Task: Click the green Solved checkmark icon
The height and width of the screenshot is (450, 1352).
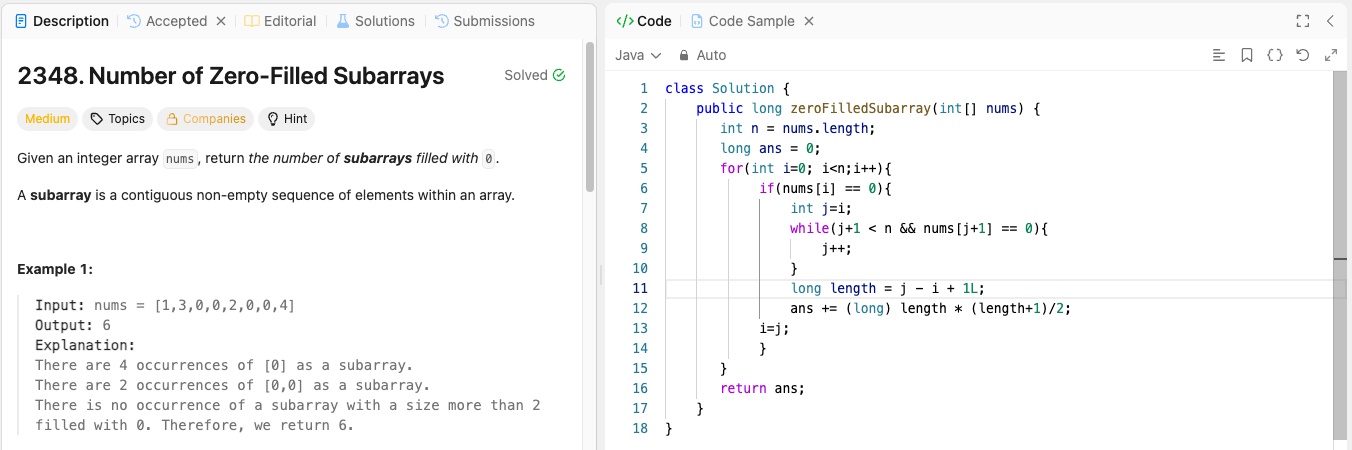Action: tap(559, 75)
